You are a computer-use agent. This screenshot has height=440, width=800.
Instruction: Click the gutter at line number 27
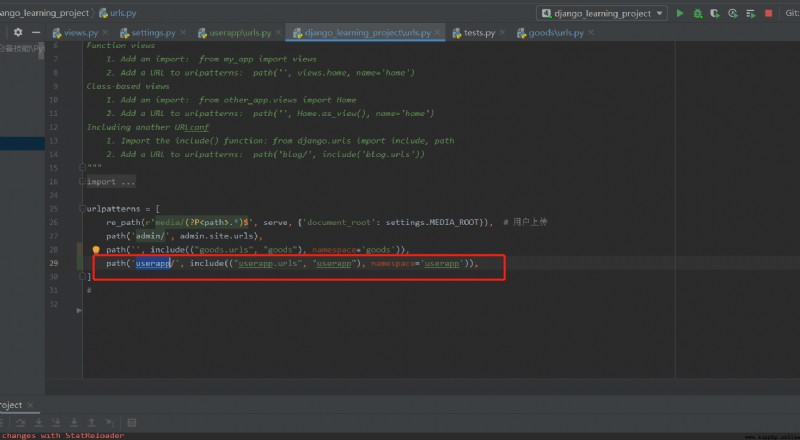click(54, 236)
